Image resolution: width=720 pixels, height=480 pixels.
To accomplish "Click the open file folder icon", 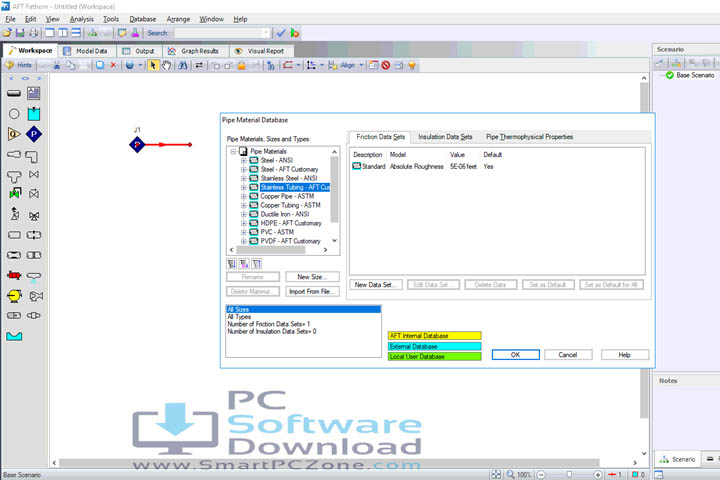I will coord(7,33).
